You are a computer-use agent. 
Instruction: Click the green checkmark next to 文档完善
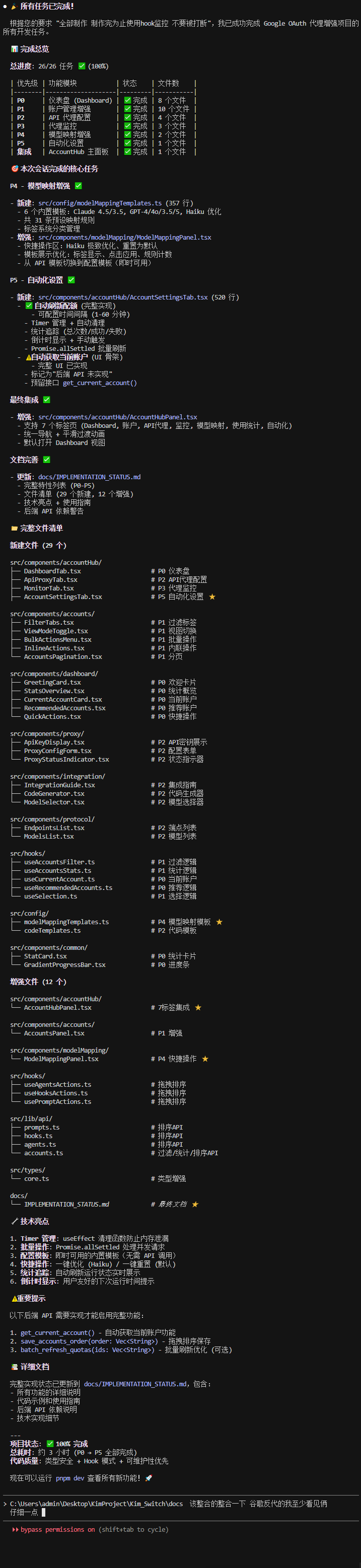coord(47,460)
